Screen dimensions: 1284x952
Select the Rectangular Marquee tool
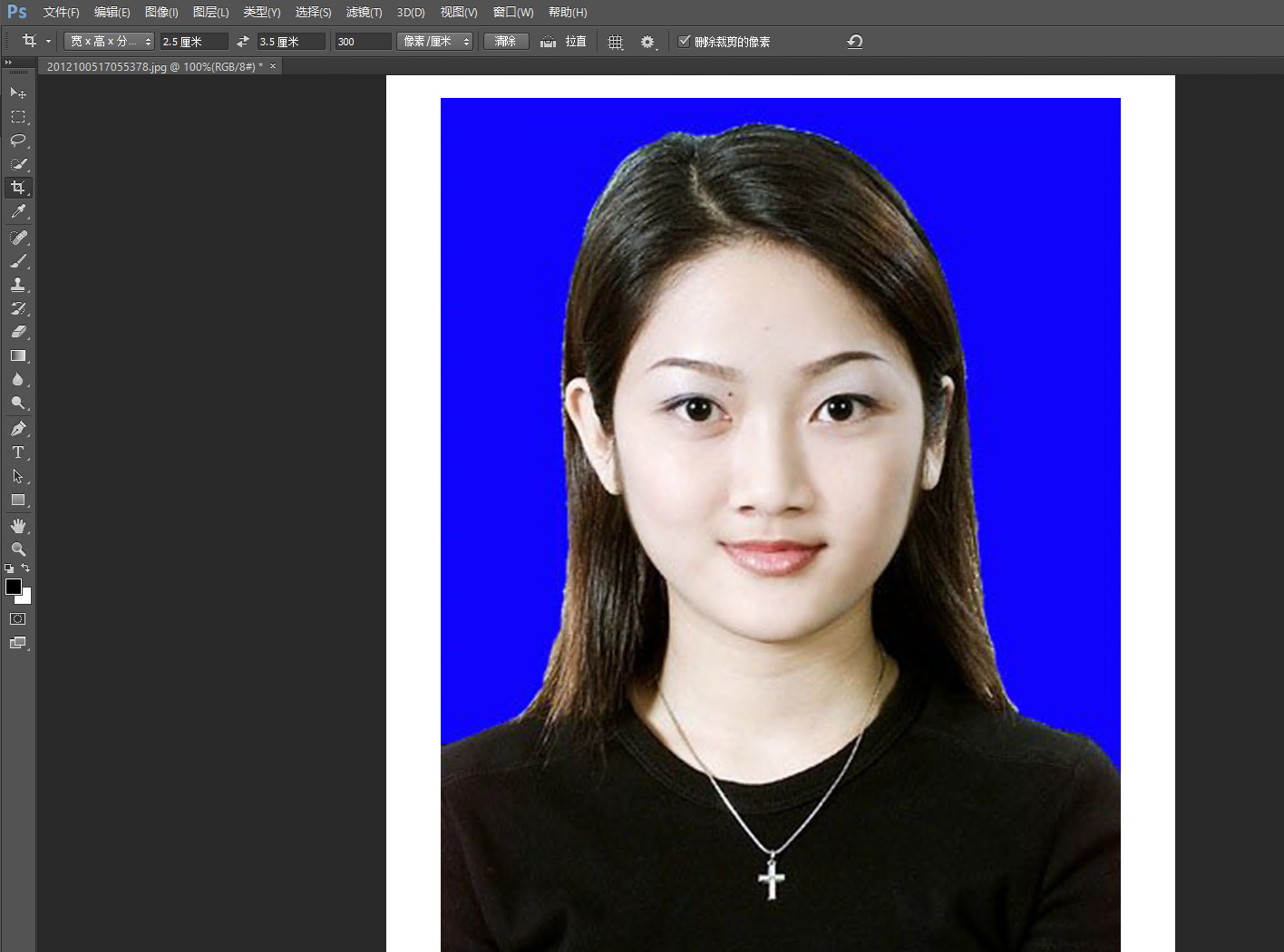(x=18, y=117)
